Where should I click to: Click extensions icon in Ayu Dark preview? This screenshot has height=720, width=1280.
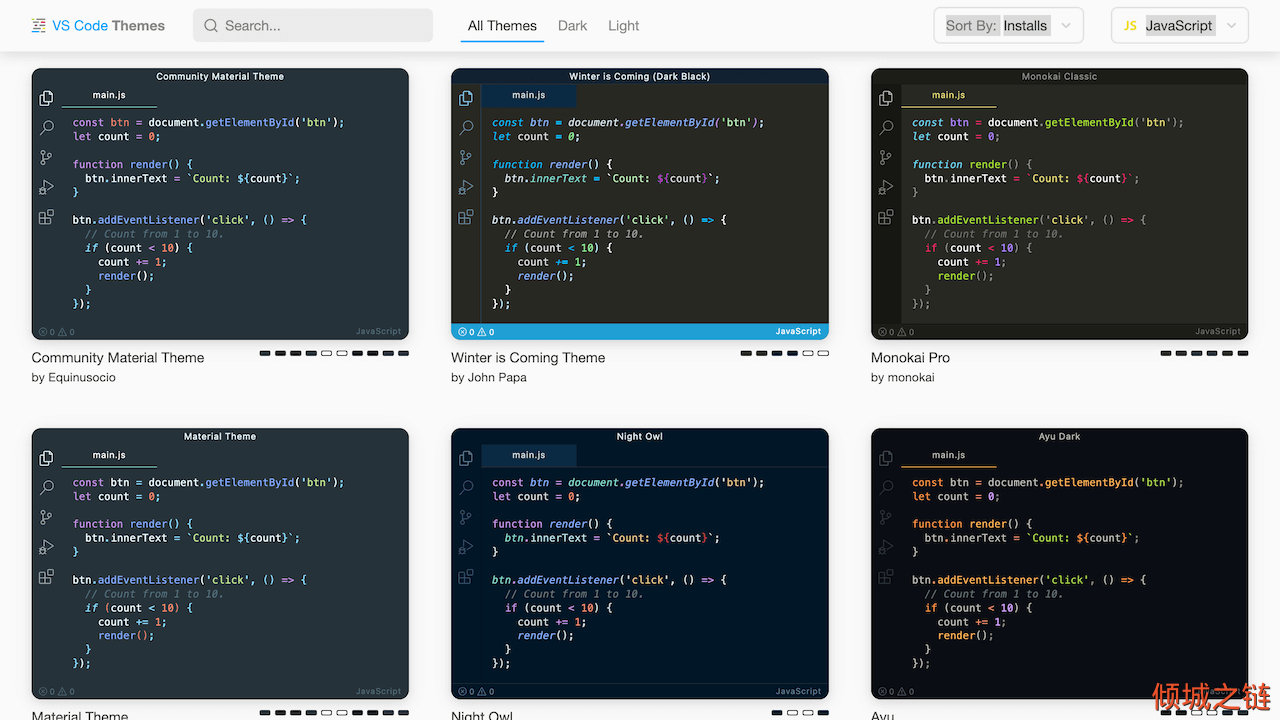pyautogui.click(x=886, y=577)
